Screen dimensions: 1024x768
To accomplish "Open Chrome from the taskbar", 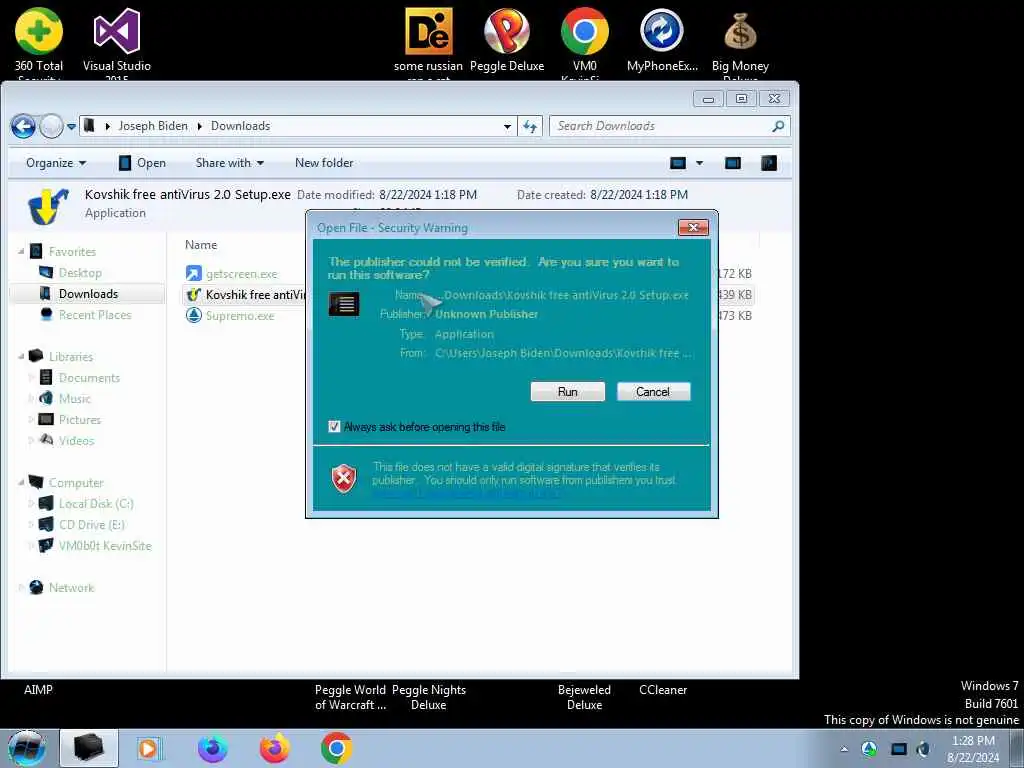I will point(336,748).
